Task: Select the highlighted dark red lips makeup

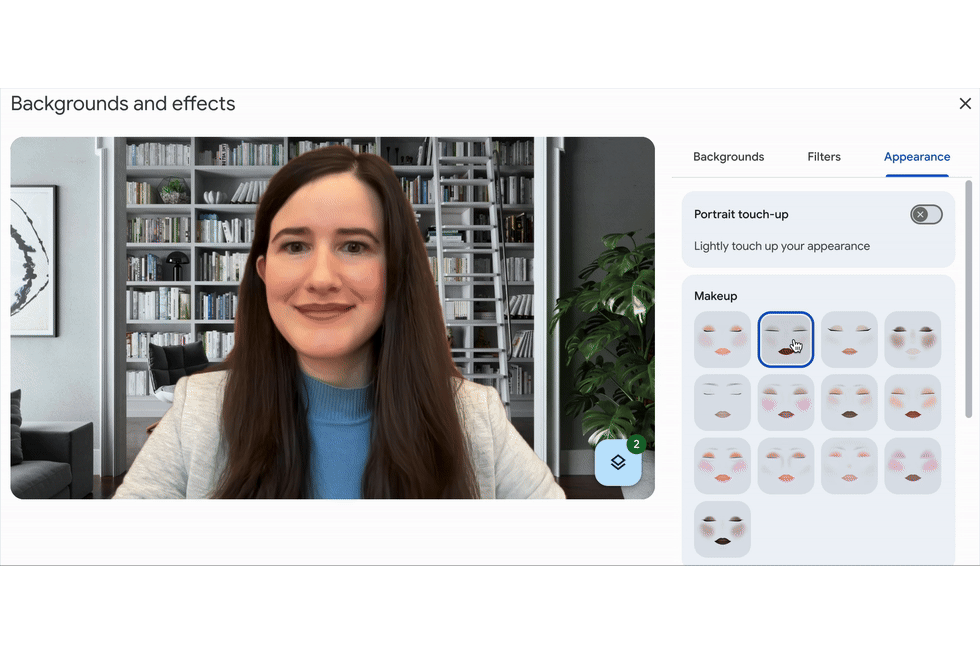Action: pyautogui.click(x=785, y=340)
